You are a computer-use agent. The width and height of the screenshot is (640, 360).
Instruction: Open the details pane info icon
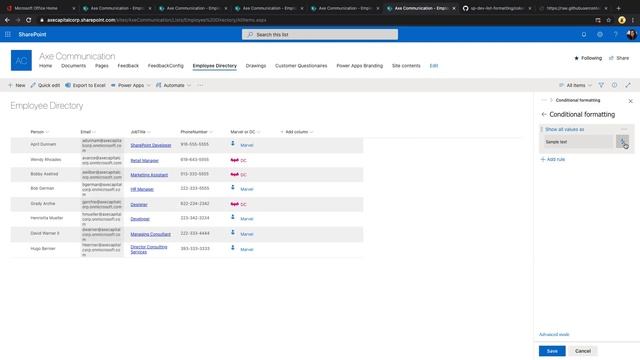pyautogui.click(x=614, y=85)
